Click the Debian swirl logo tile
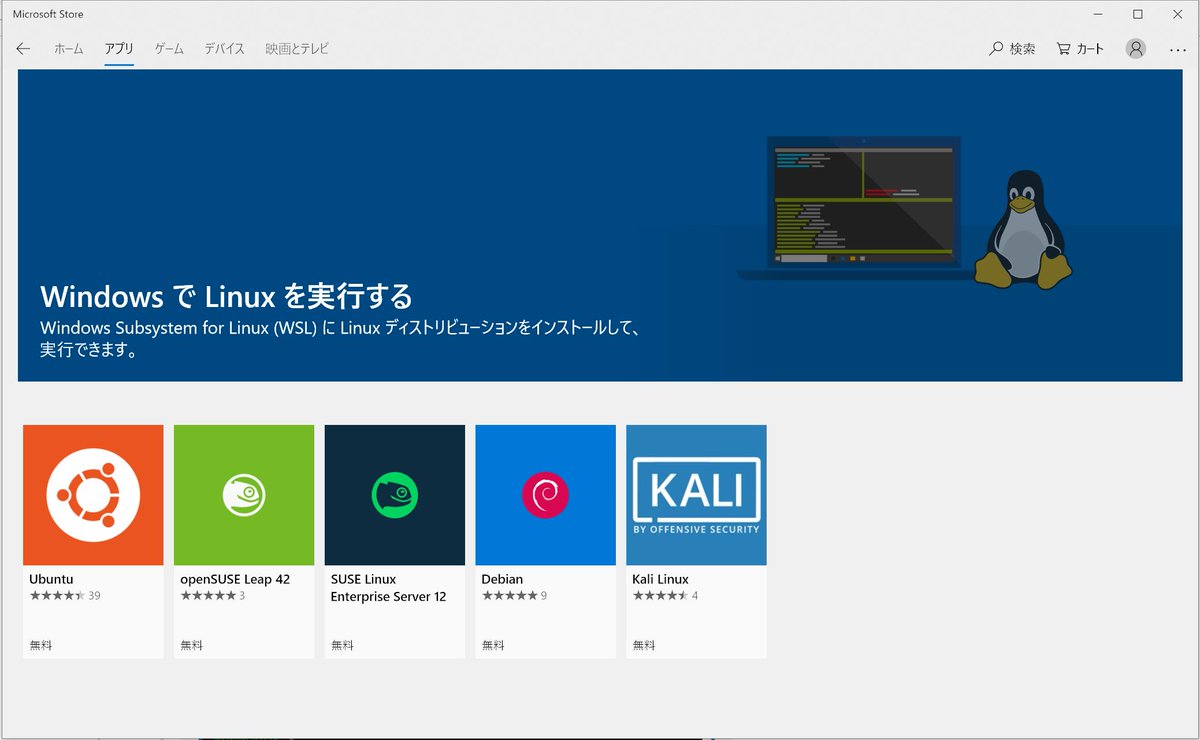Image resolution: width=1200 pixels, height=740 pixels. coord(546,495)
